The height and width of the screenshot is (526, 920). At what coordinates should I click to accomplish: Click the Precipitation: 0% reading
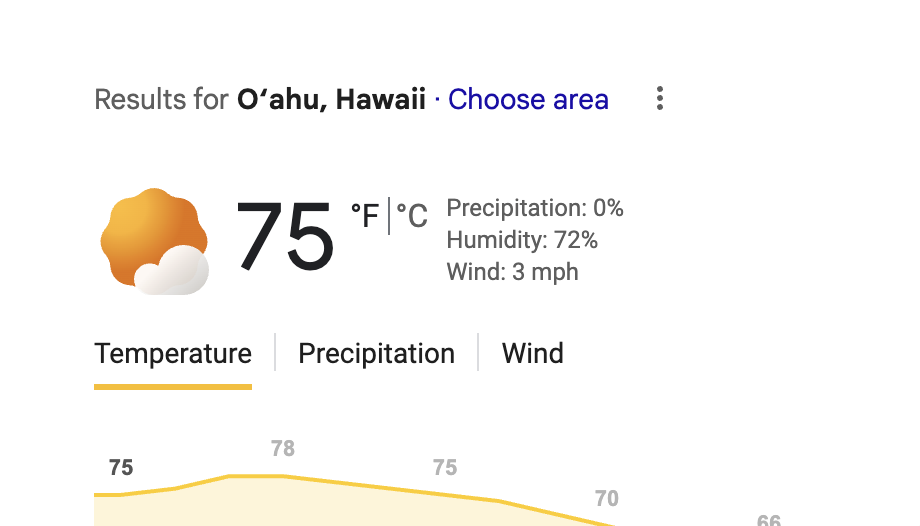(x=534, y=208)
